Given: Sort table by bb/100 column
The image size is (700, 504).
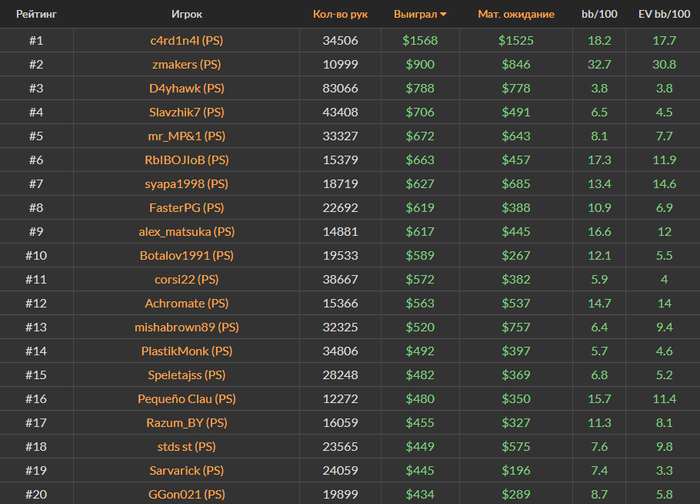Looking at the screenshot, I should pyautogui.click(x=599, y=14).
